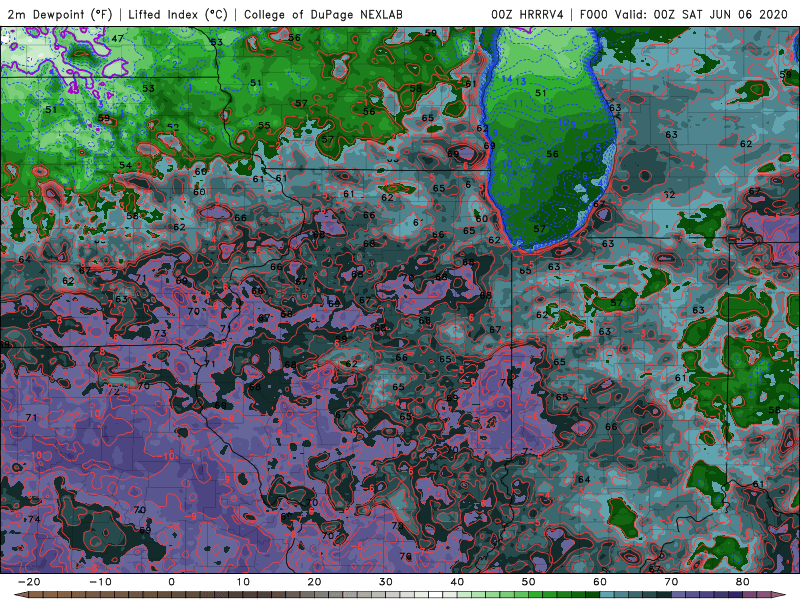Image resolution: width=800 pixels, height=600 pixels.
Task: Click the left arrow end of color bar
Action: (x=20, y=595)
